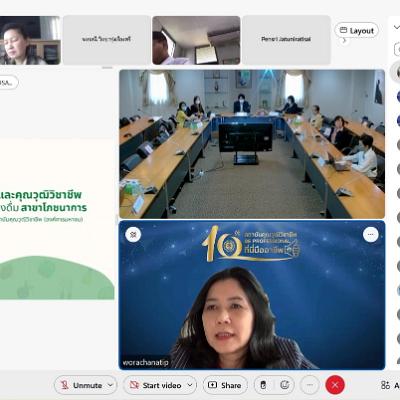
Task: Start video from the meeting controls
Action: (156, 385)
